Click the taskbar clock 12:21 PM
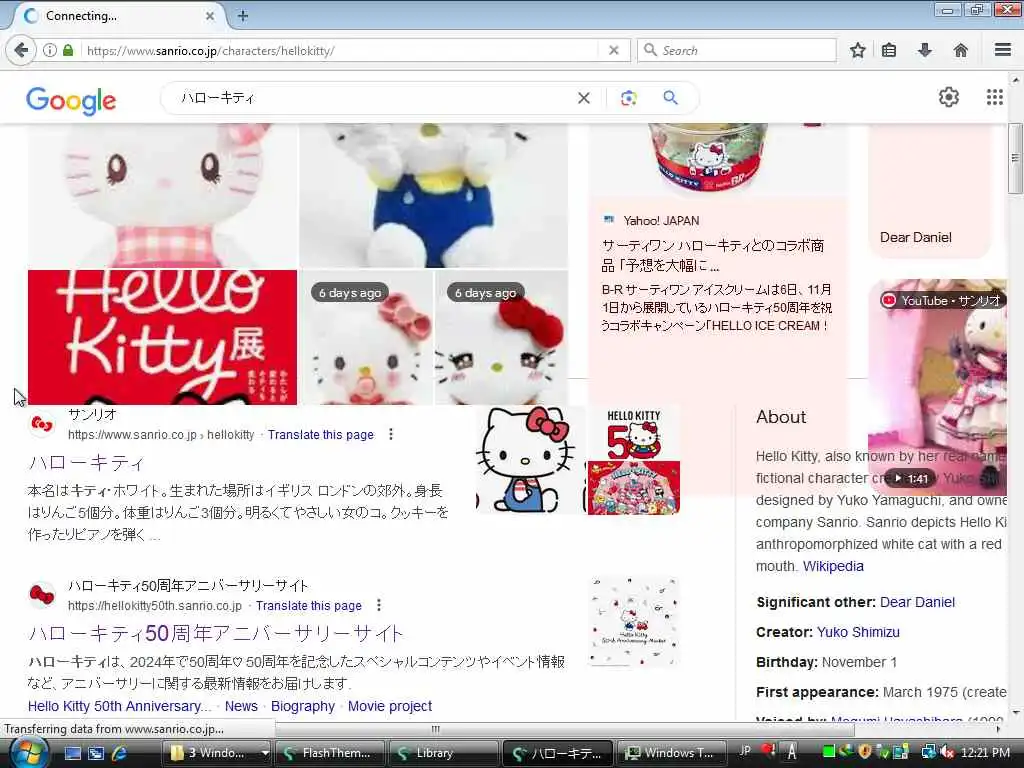This screenshot has height=768, width=1024. click(985, 752)
